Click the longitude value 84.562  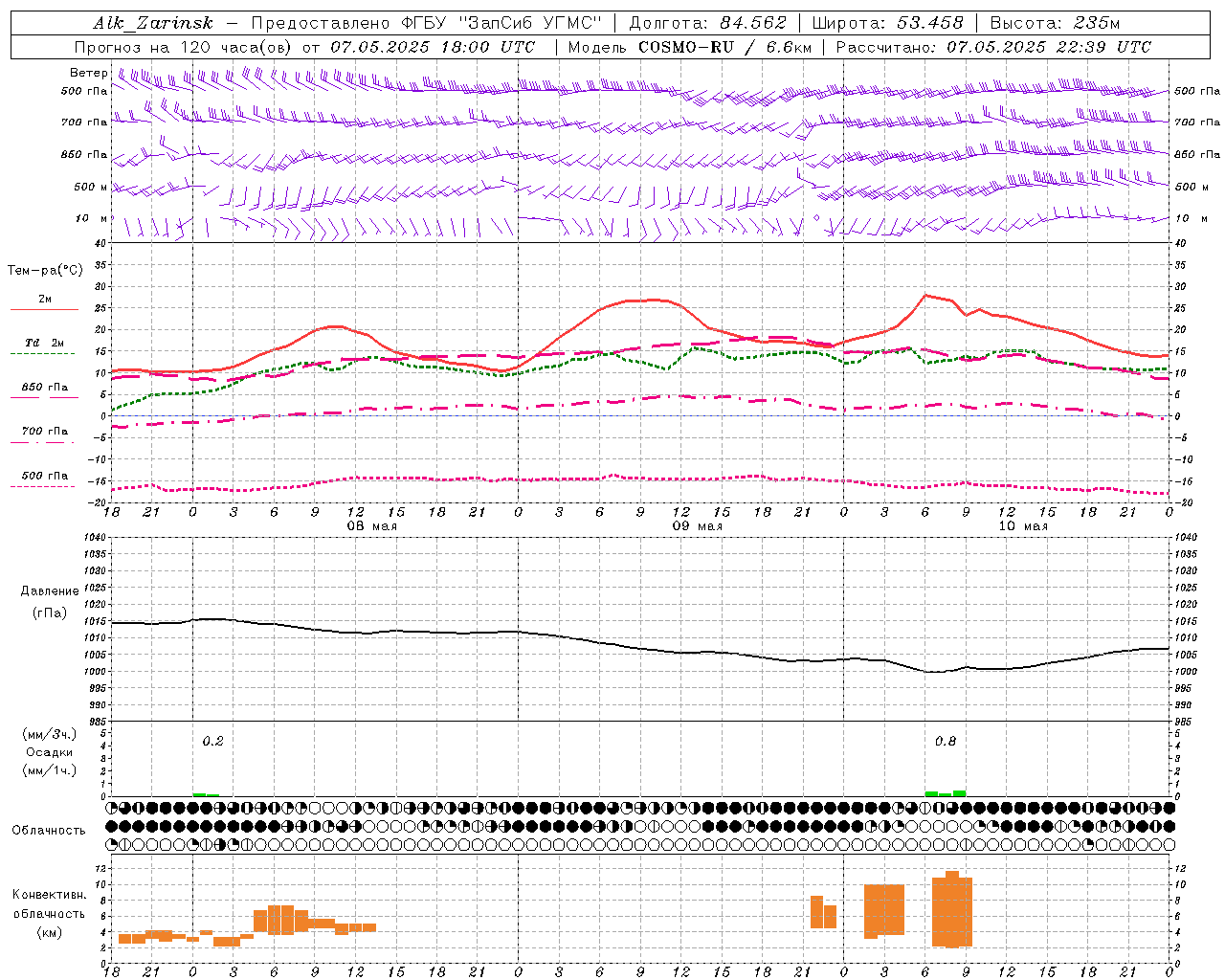click(x=753, y=23)
